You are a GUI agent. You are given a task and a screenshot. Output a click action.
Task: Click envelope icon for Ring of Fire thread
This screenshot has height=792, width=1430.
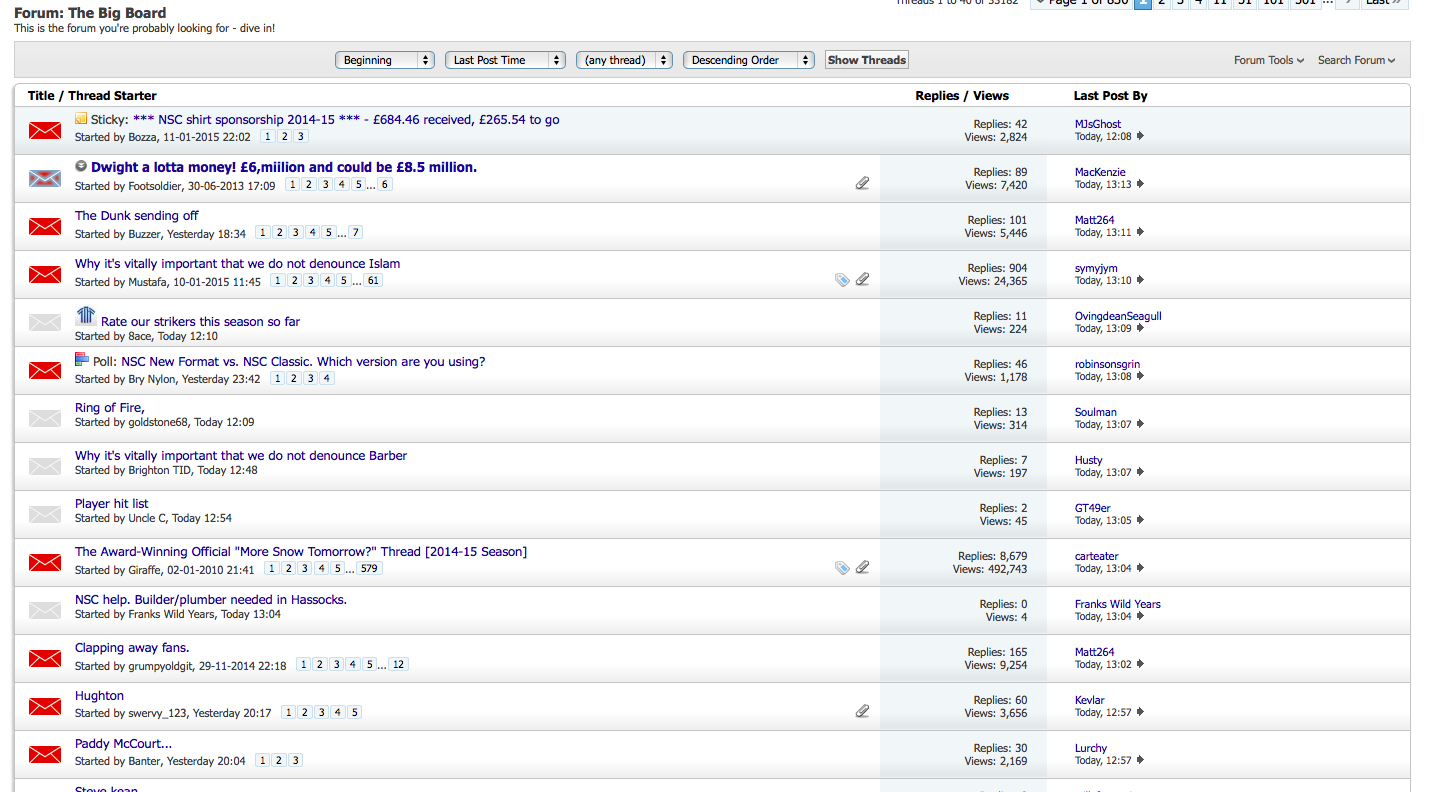tap(45, 418)
